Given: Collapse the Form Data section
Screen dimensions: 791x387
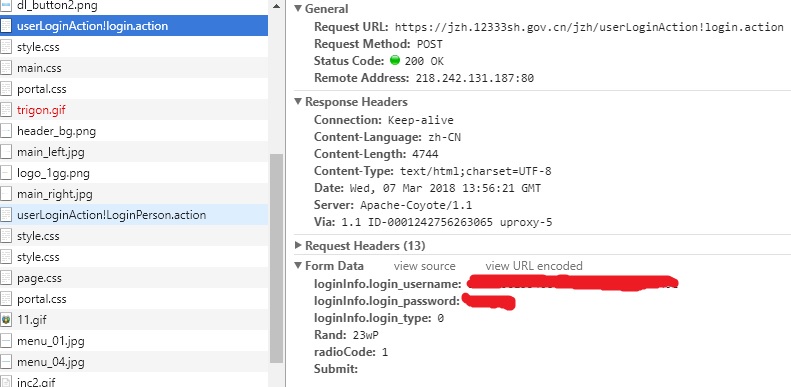Looking at the screenshot, I should (x=298, y=265).
